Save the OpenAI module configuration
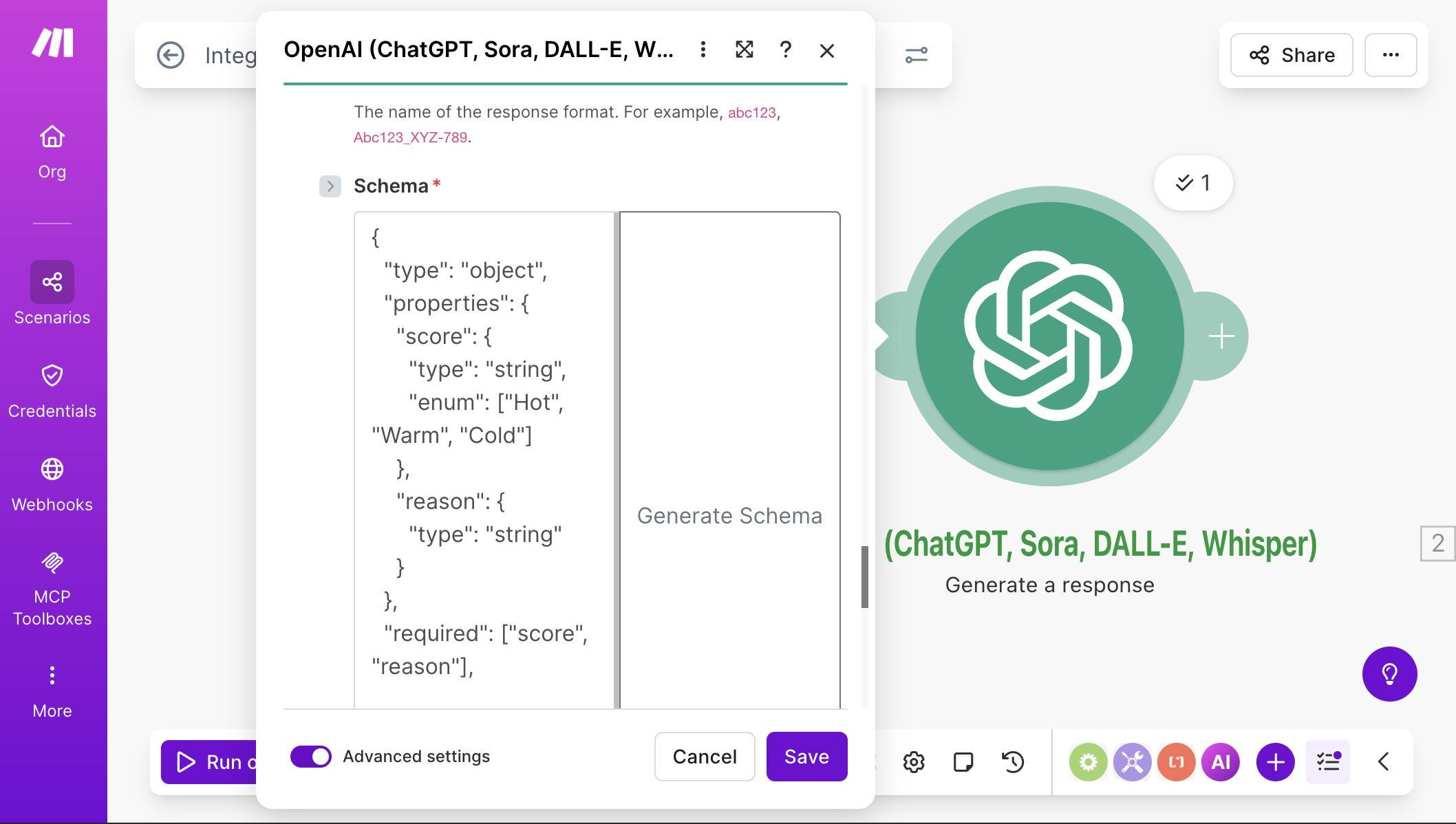The image size is (1456, 824). [806, 757]
